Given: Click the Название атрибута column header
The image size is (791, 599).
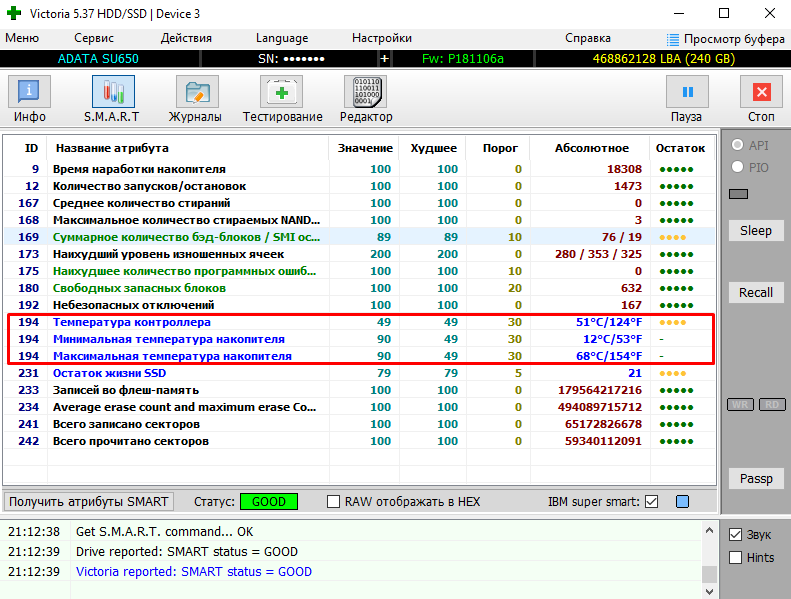Looking at the screenshot, I should [188, 148].
